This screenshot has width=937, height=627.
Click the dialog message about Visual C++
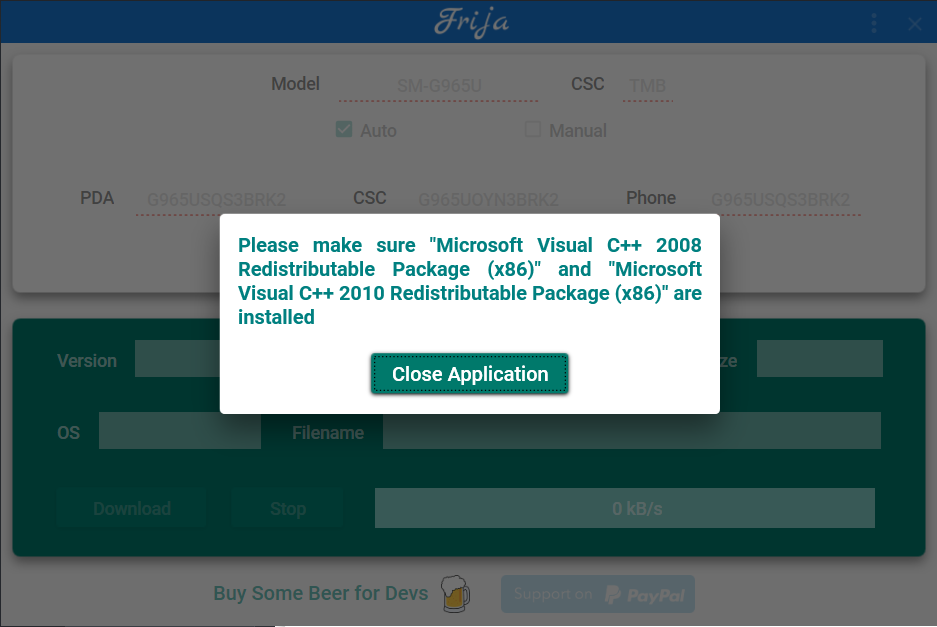[470, 281]
